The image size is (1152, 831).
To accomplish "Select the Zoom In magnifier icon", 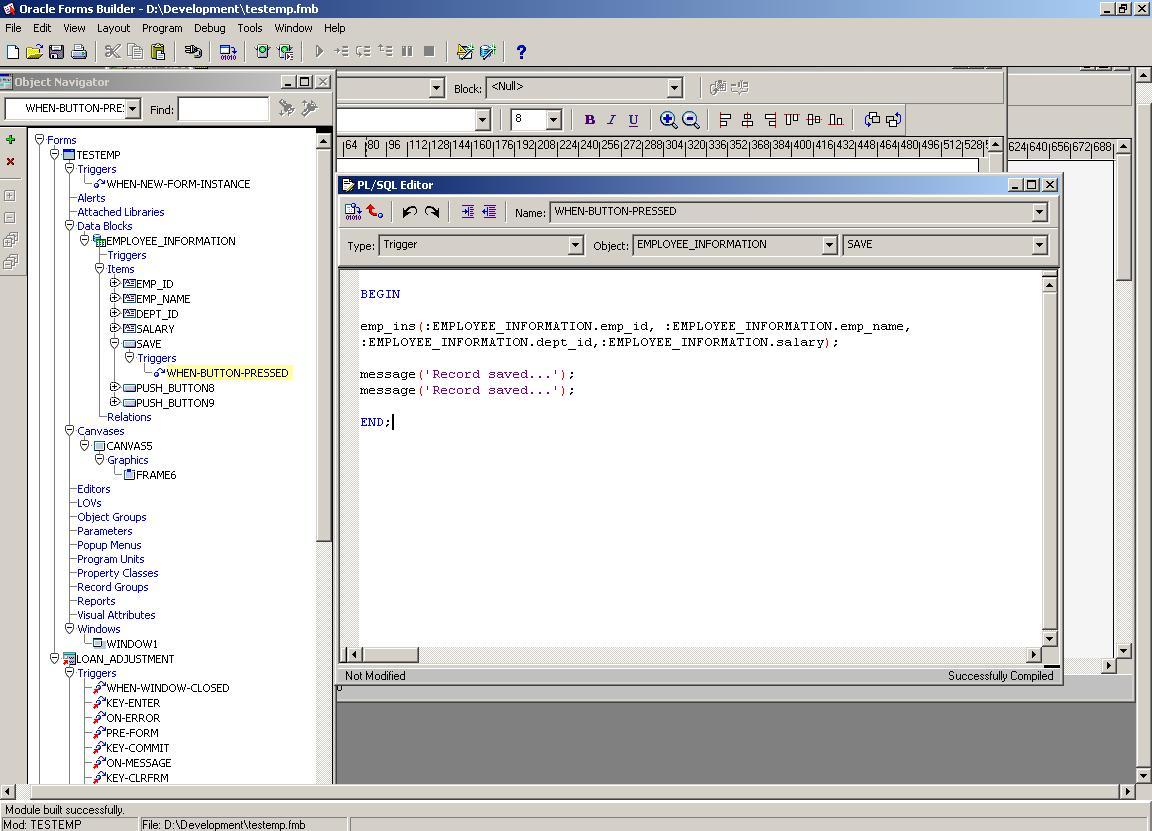I will pos(669,119).
